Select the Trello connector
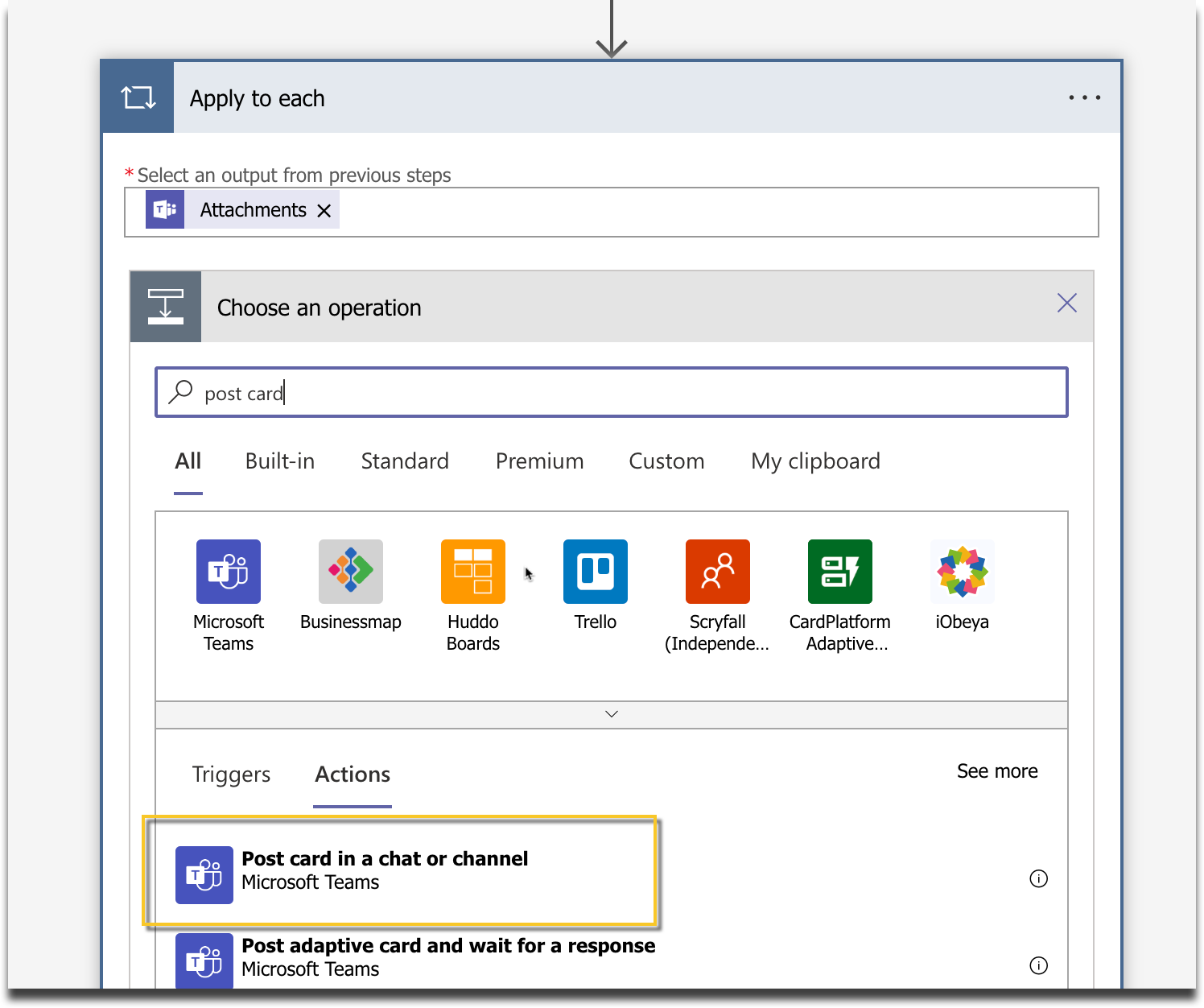 coord(596,585)
